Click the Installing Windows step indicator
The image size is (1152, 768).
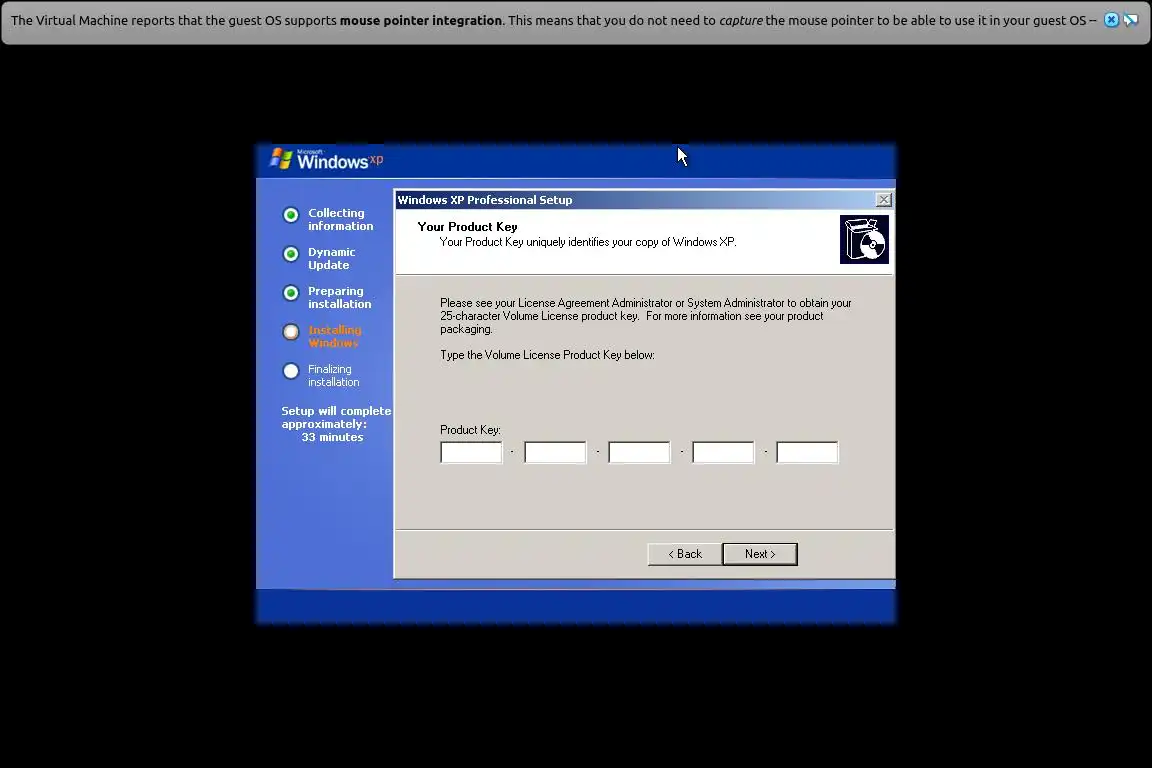[x=291, y=331]
